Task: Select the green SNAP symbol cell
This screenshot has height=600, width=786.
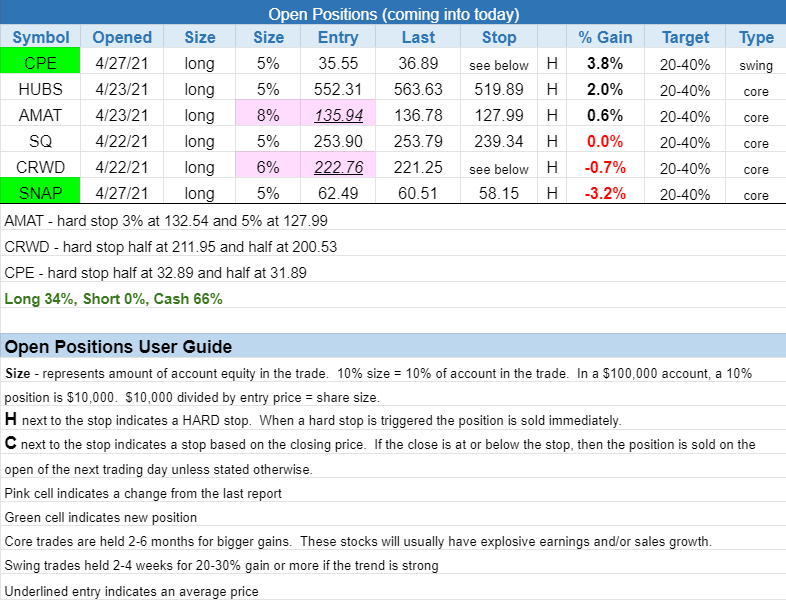Action: point(40,190)
